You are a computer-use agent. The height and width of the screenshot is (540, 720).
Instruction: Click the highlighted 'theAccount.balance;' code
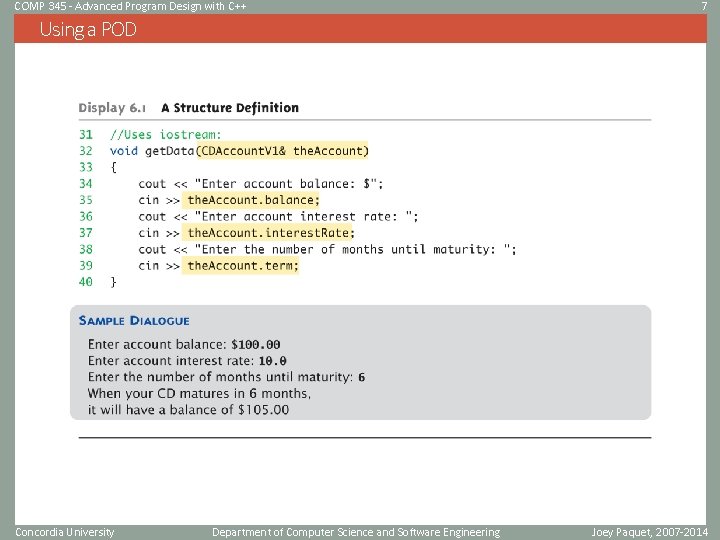[251, 200]
